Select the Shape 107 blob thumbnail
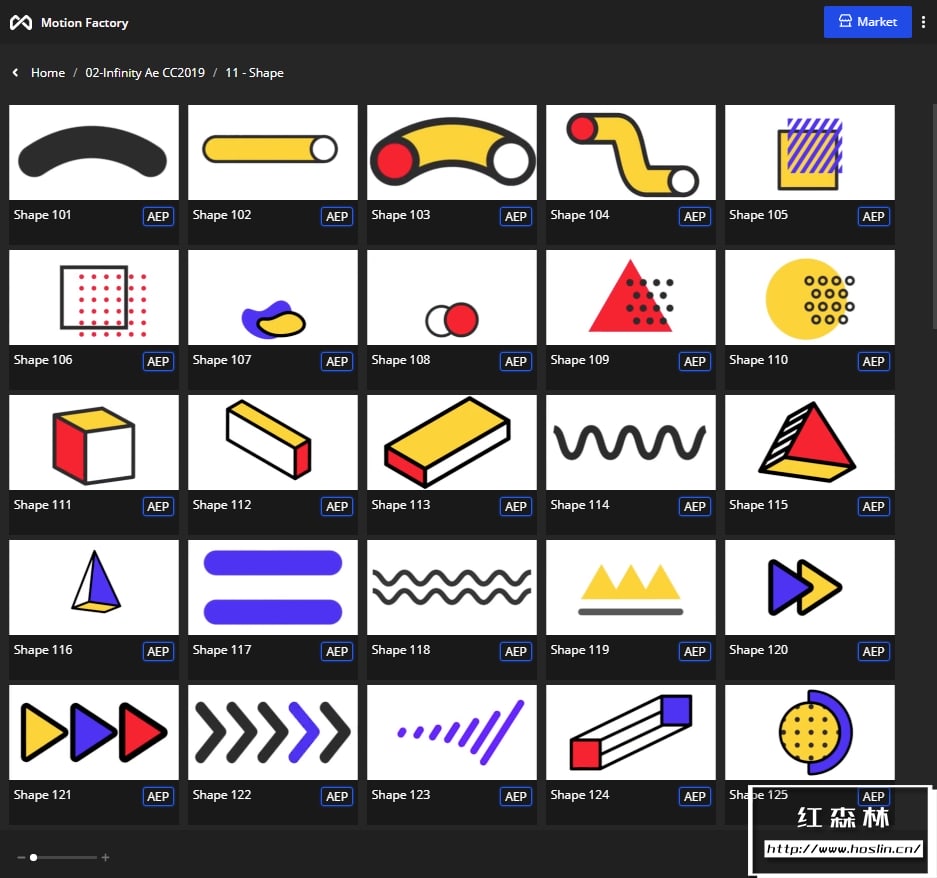Viewport: 937px width, 878px height. point(272,297)
